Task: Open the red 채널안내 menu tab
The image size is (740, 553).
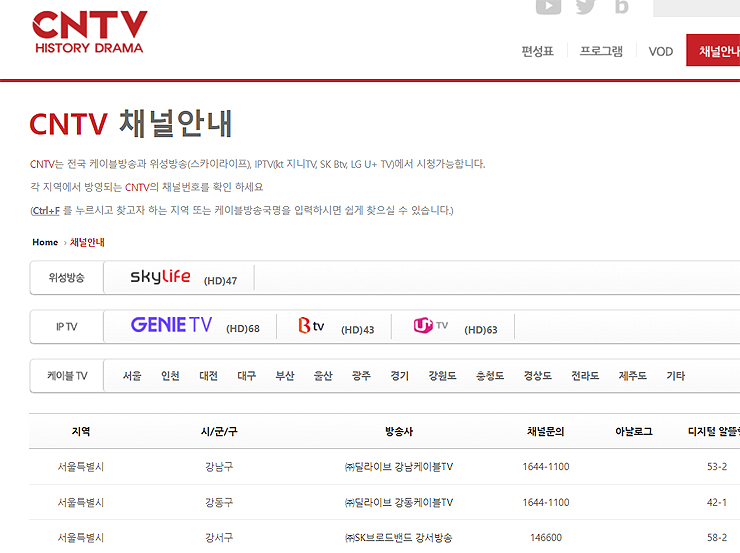Action: tap(713, 50)
